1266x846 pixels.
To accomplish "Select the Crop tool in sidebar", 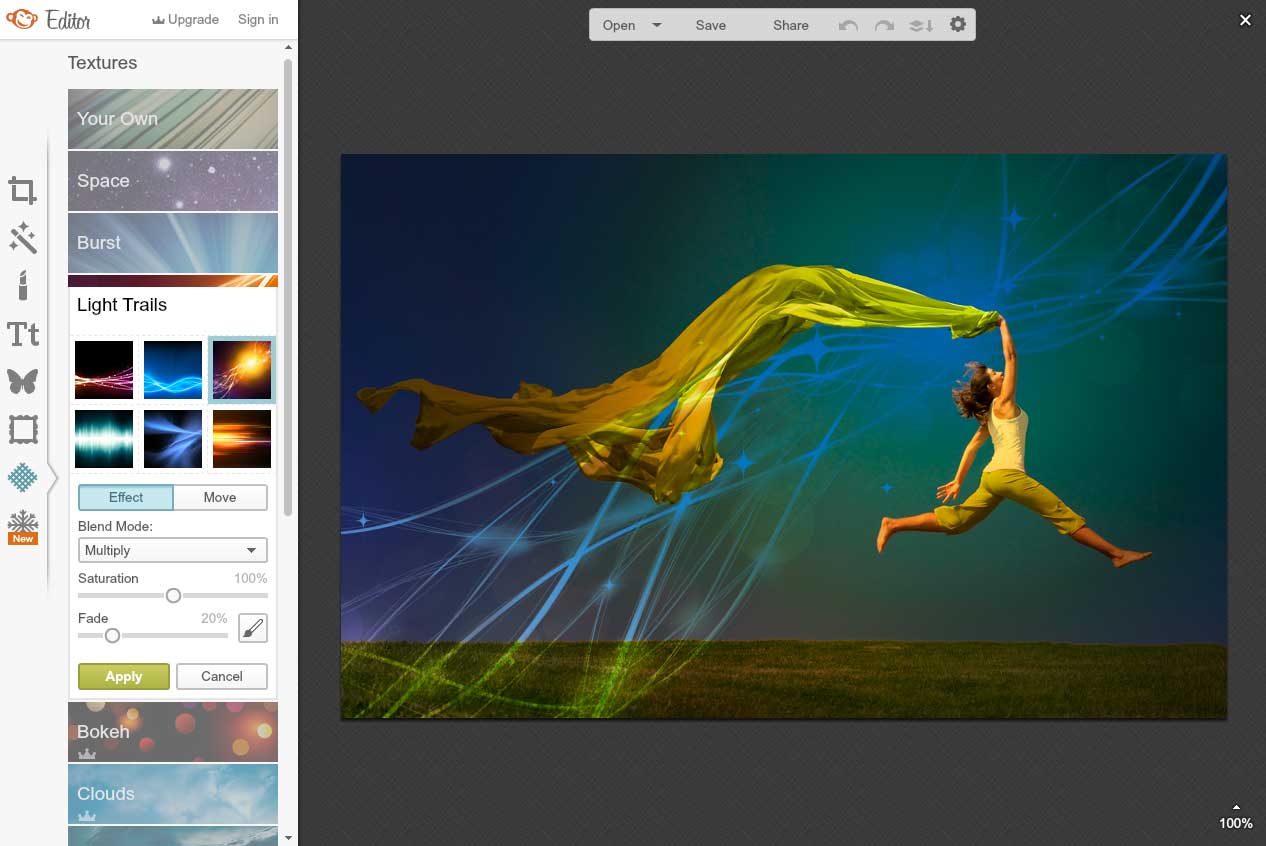I will click(23, 190).
